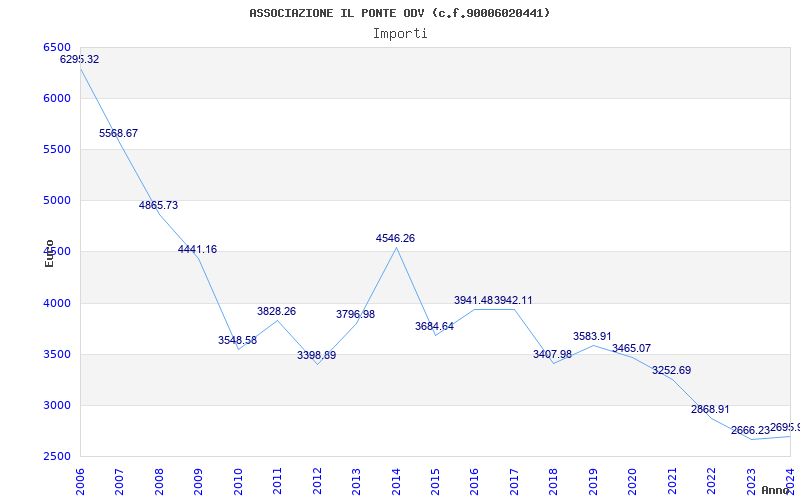
Task: Click x-axis year 2016
Action: coord(474,481)
